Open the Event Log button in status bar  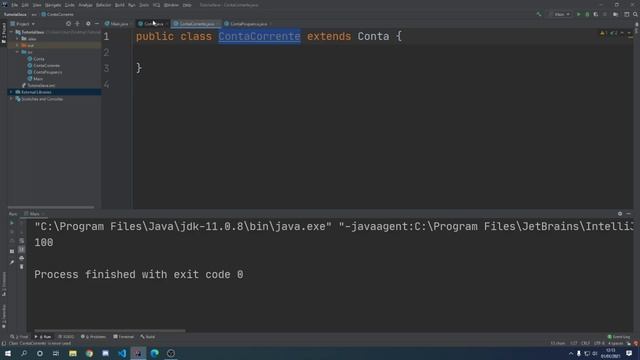619,337
